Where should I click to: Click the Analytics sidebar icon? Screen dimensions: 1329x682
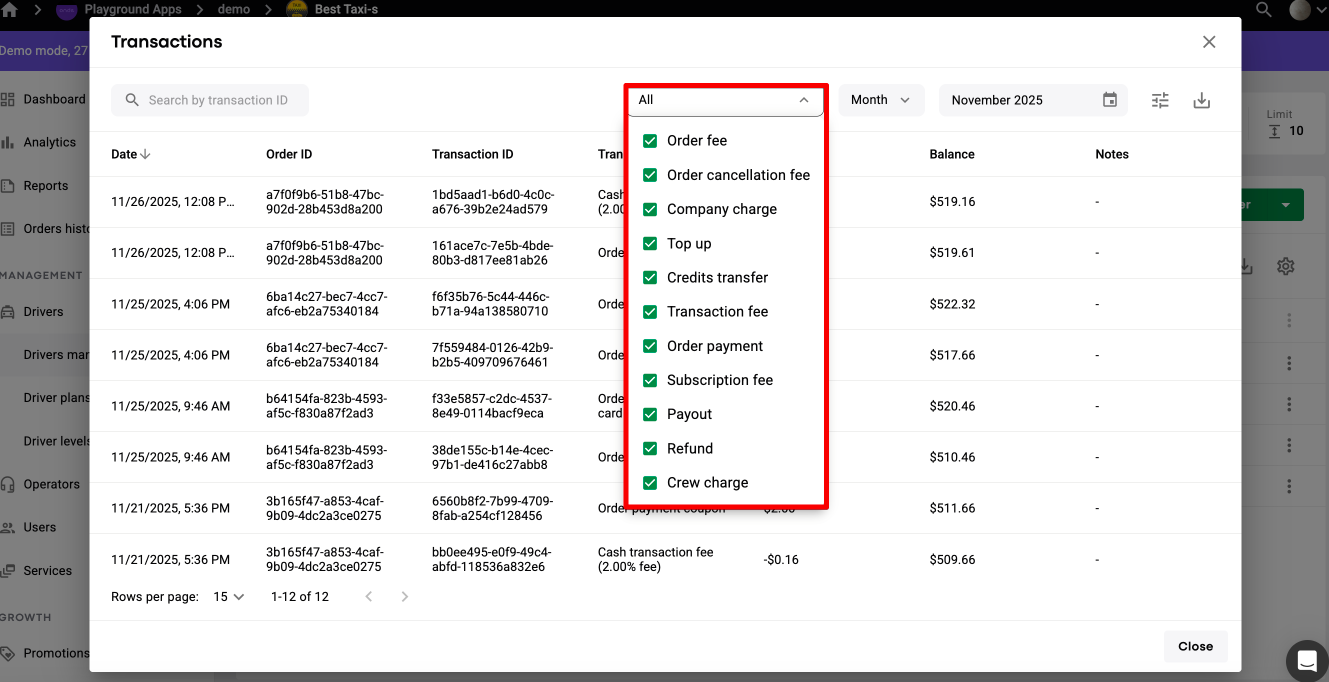[x=8, y=142]
